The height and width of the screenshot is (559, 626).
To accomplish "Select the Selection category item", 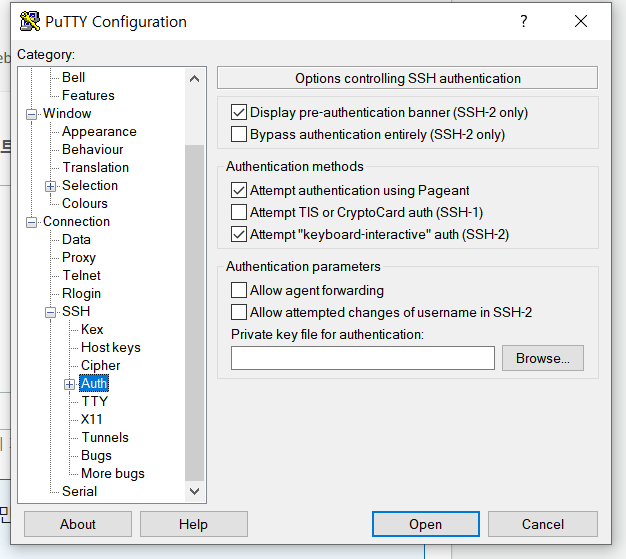I will coord(90,185).
